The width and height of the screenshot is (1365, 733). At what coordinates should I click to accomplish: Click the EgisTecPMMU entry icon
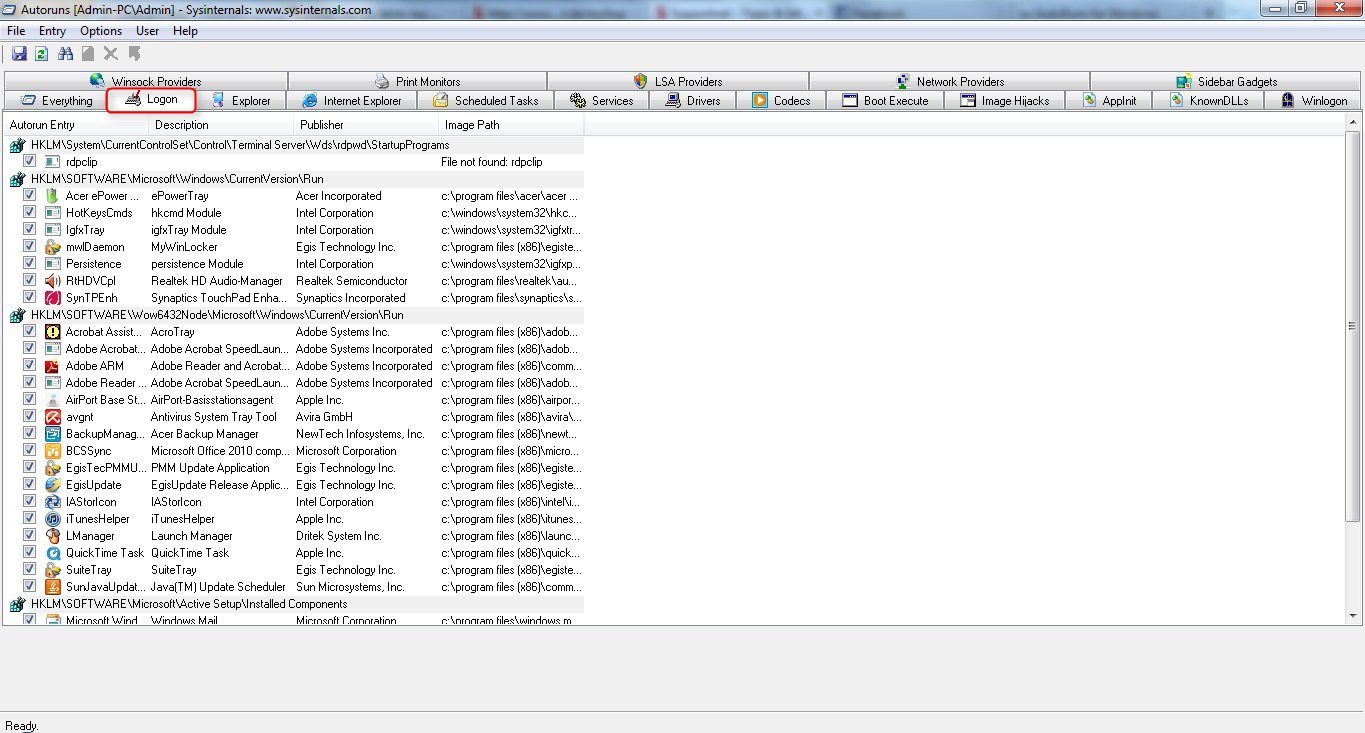53,468
